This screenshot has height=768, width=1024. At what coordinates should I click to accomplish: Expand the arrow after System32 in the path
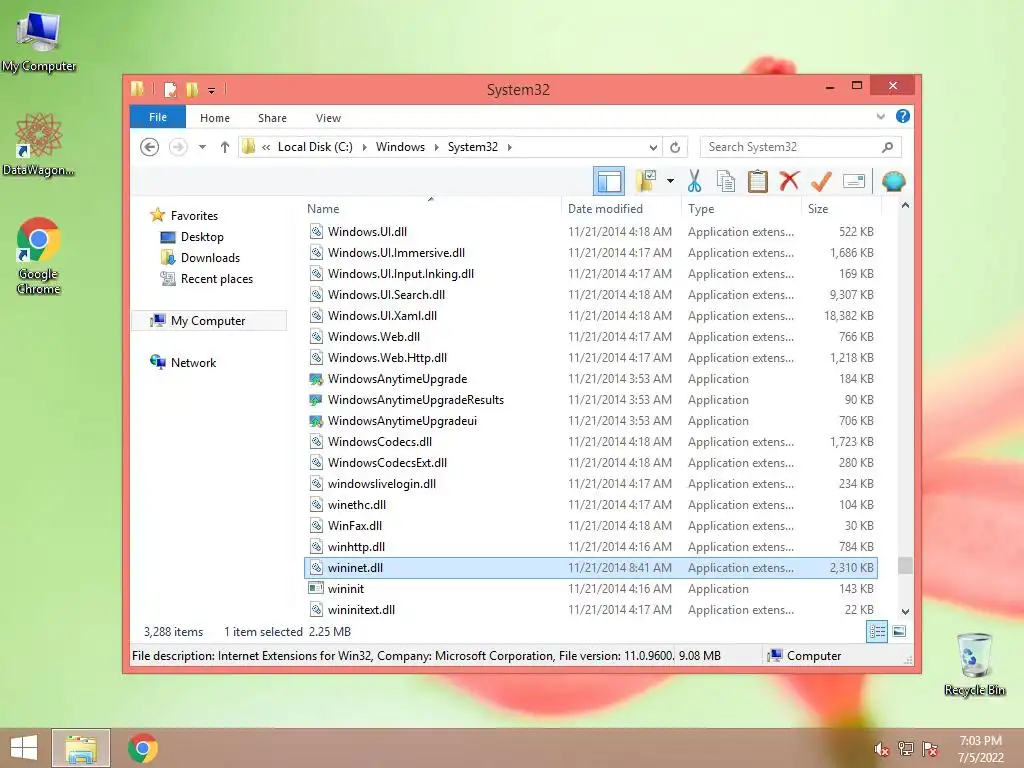coord(509,147)
